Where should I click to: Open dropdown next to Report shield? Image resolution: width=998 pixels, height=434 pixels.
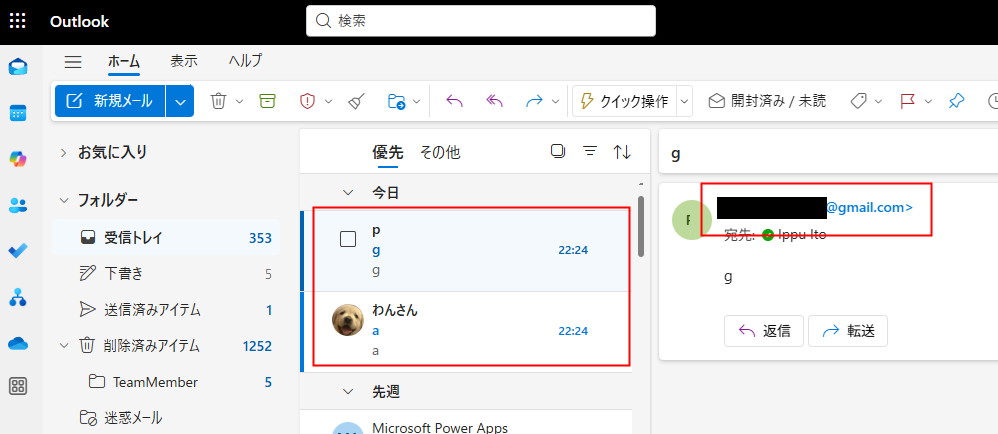tap(328, 101)
